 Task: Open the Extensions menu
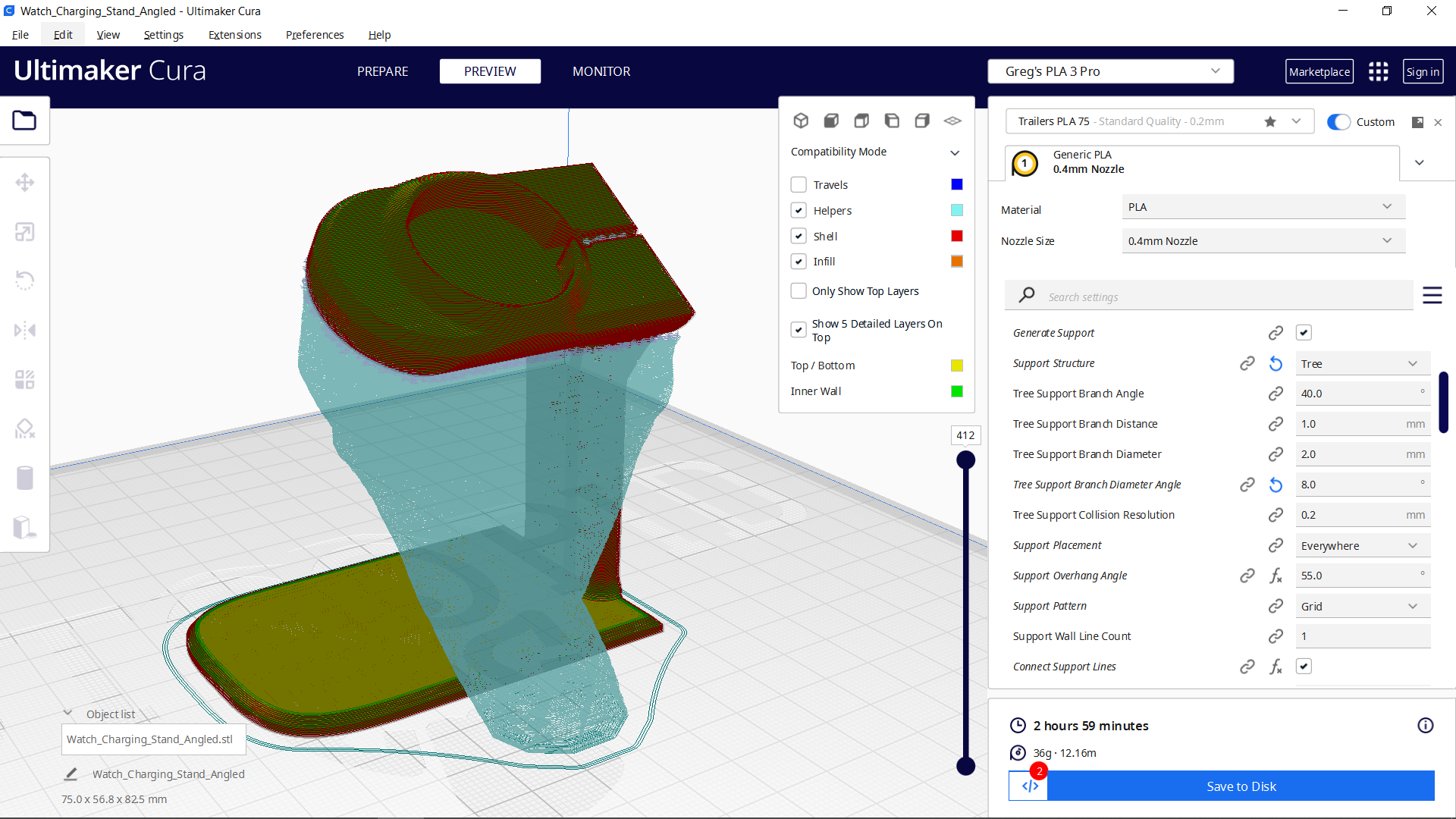(234, 35)
